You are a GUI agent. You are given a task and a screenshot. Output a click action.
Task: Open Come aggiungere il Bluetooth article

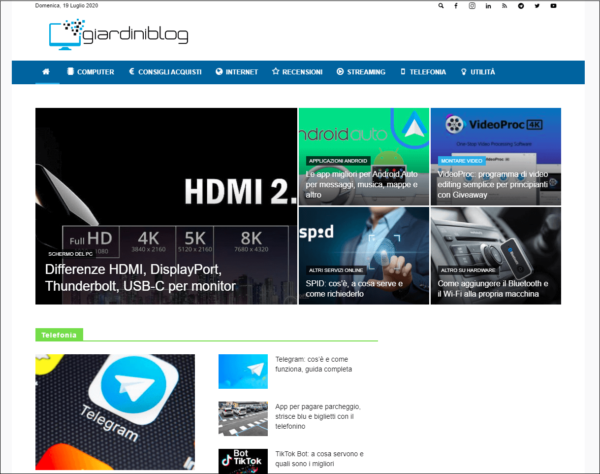pyautogui.click(x=493, y=288)
